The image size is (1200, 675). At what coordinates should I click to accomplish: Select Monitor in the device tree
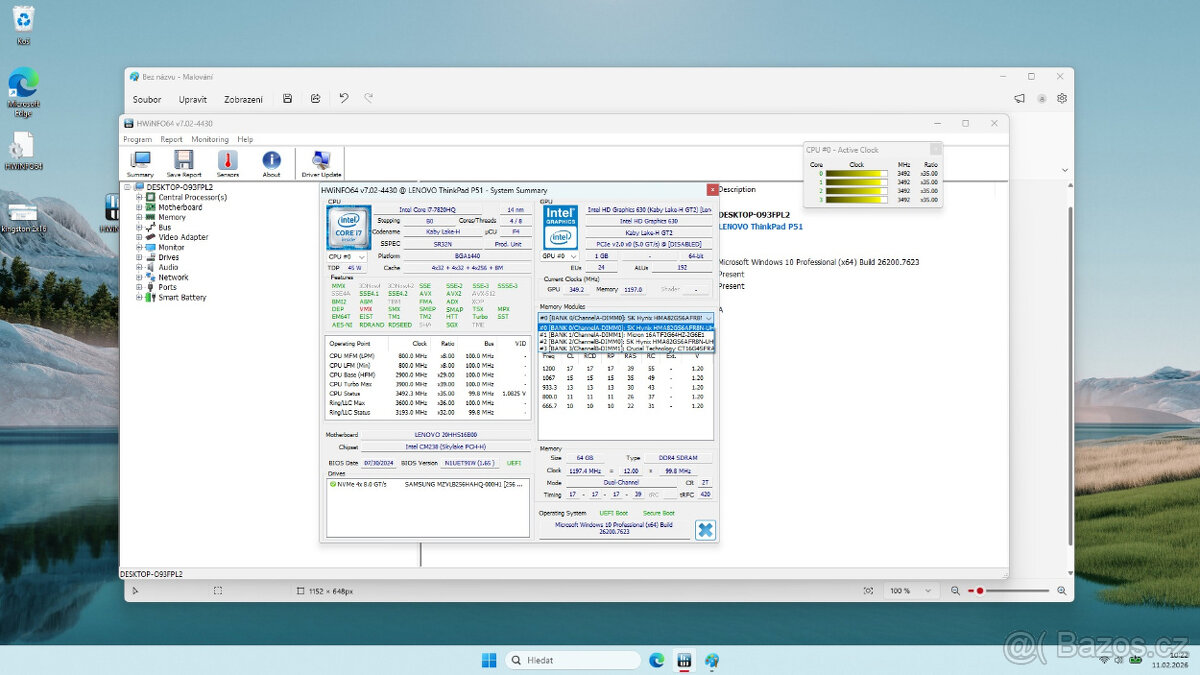point(171,247)
